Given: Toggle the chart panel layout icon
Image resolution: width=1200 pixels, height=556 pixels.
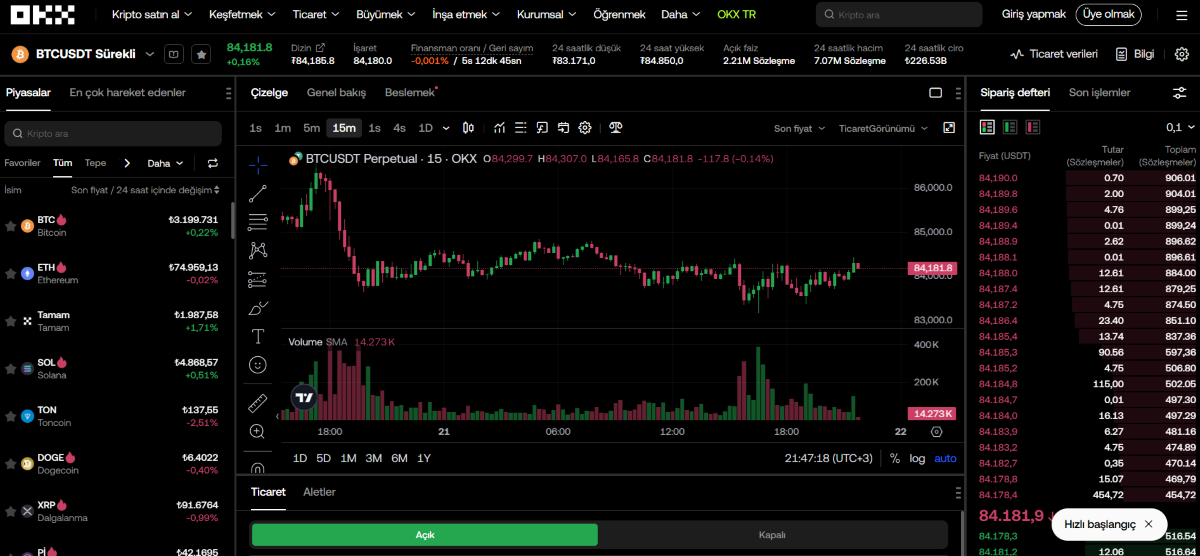Looking at the screenshot, I should point(936,93).
